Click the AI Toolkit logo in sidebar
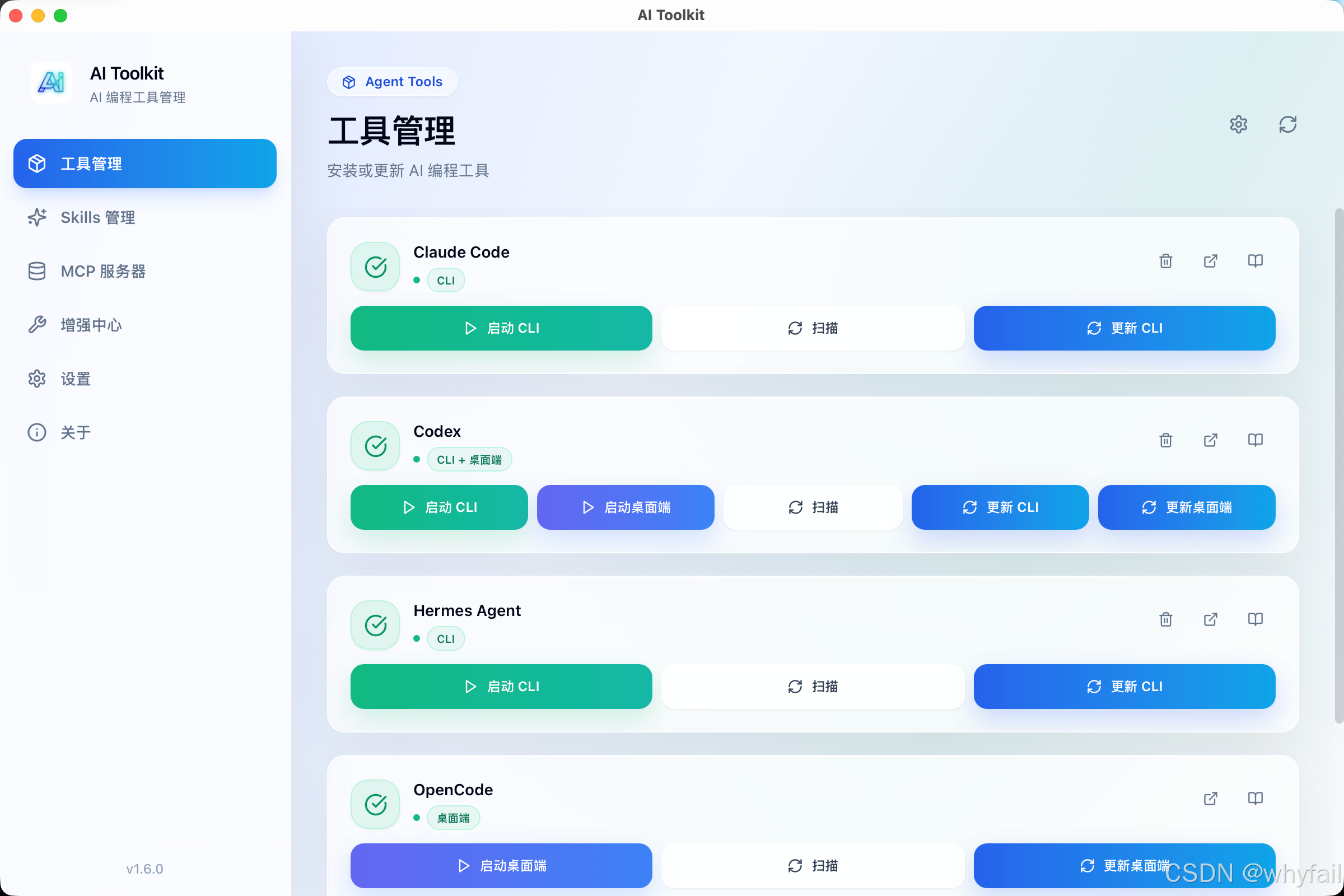The height and width of the screenshot is (896, 1344). click(52, 83)
